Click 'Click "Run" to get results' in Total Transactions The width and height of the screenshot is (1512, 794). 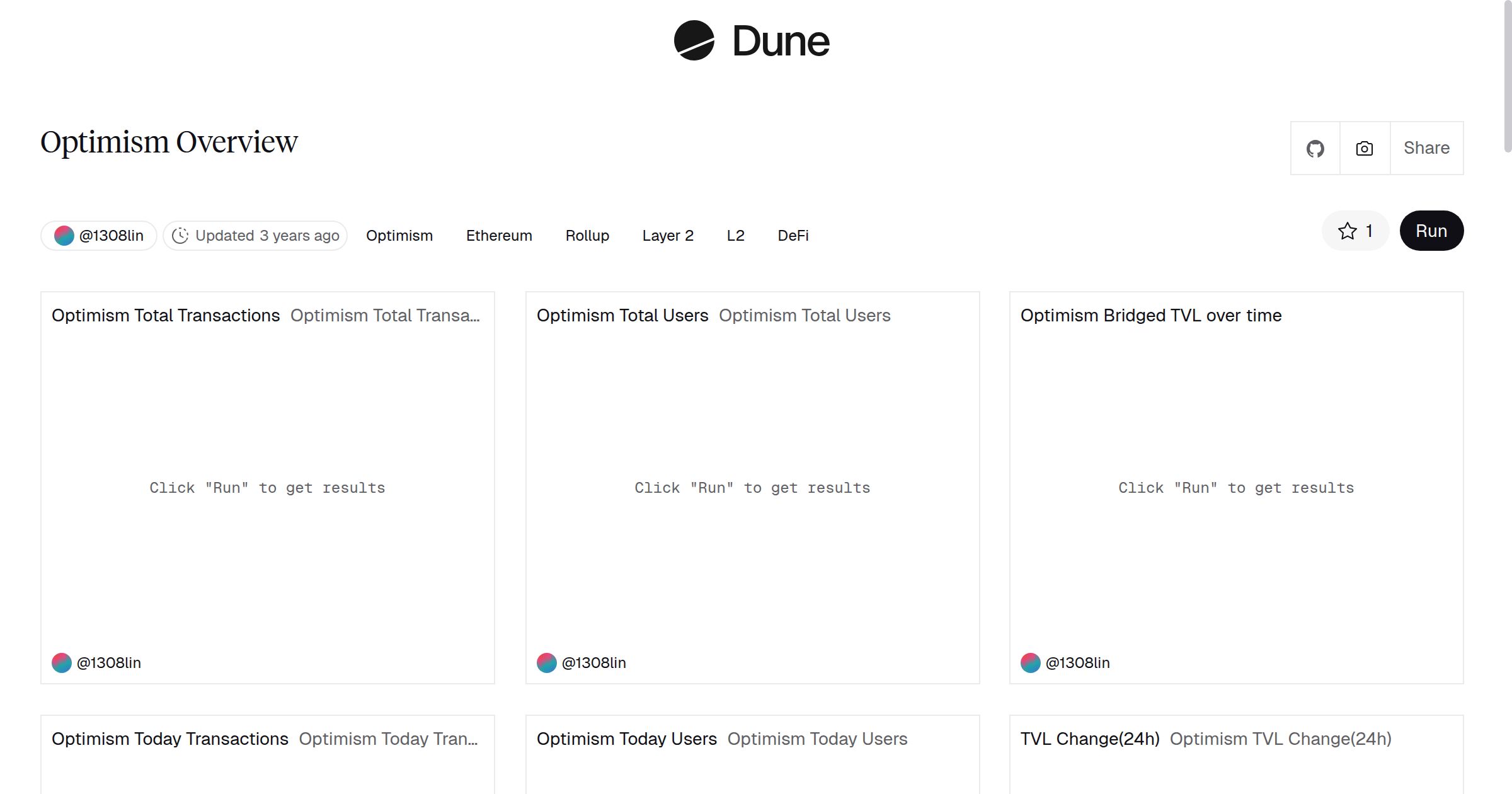tap(267, 488)
